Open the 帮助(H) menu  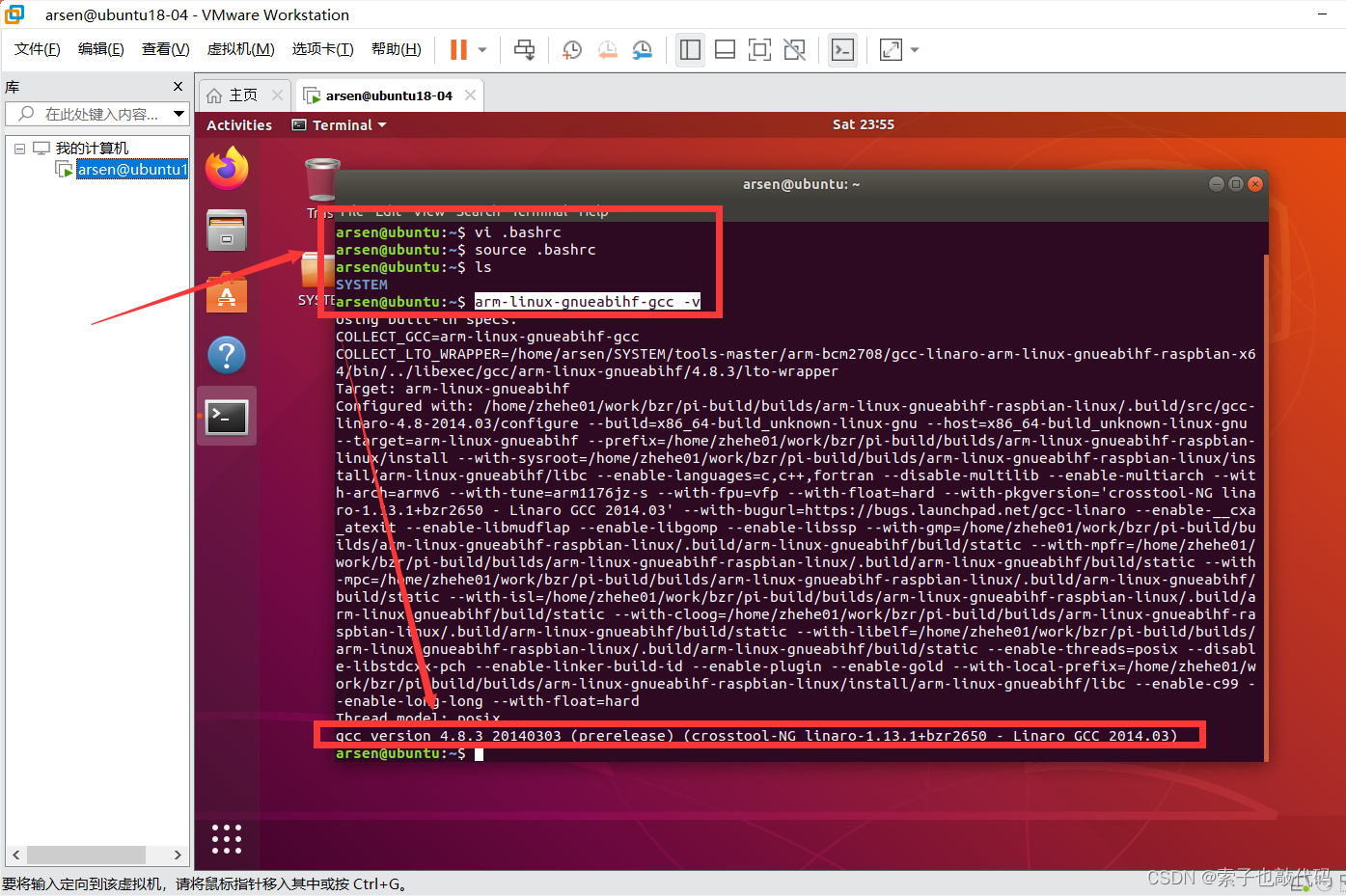click(396, 49)
